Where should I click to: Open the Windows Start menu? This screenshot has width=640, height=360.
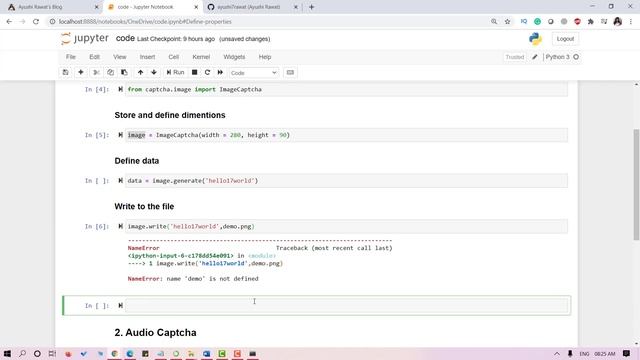[x=7, y=353]
